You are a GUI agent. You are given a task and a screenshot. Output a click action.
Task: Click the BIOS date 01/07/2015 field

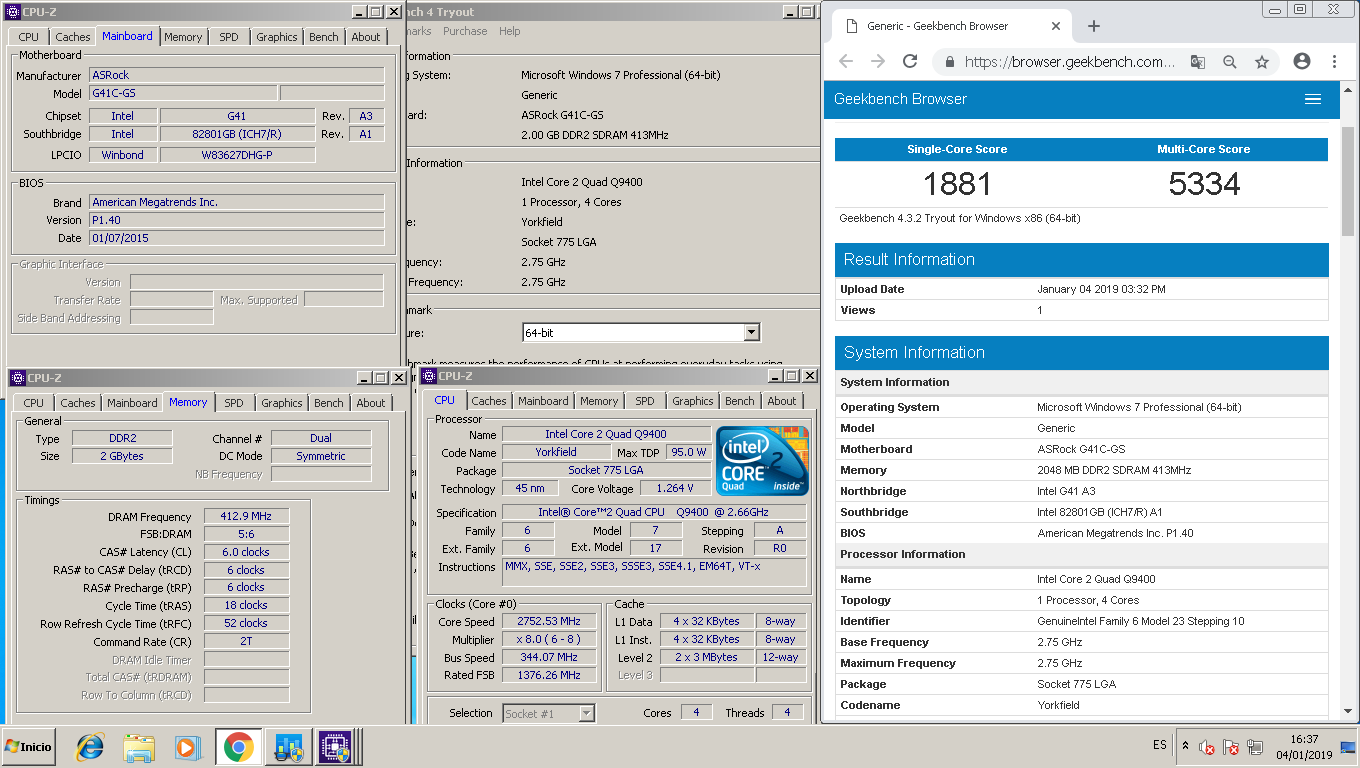[236, 238]
